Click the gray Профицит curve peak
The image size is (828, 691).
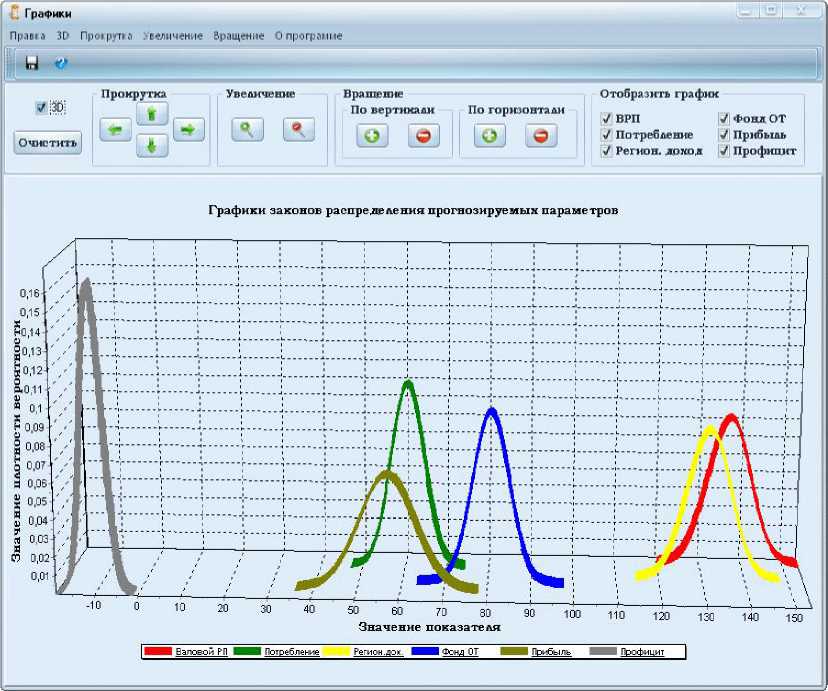tap(86, 285)
